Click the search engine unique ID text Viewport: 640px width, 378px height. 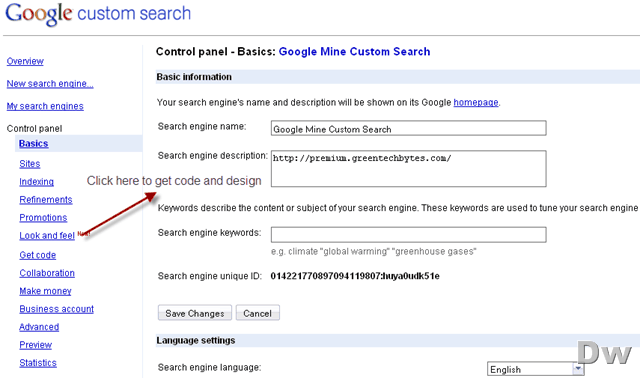coord(355,276)
